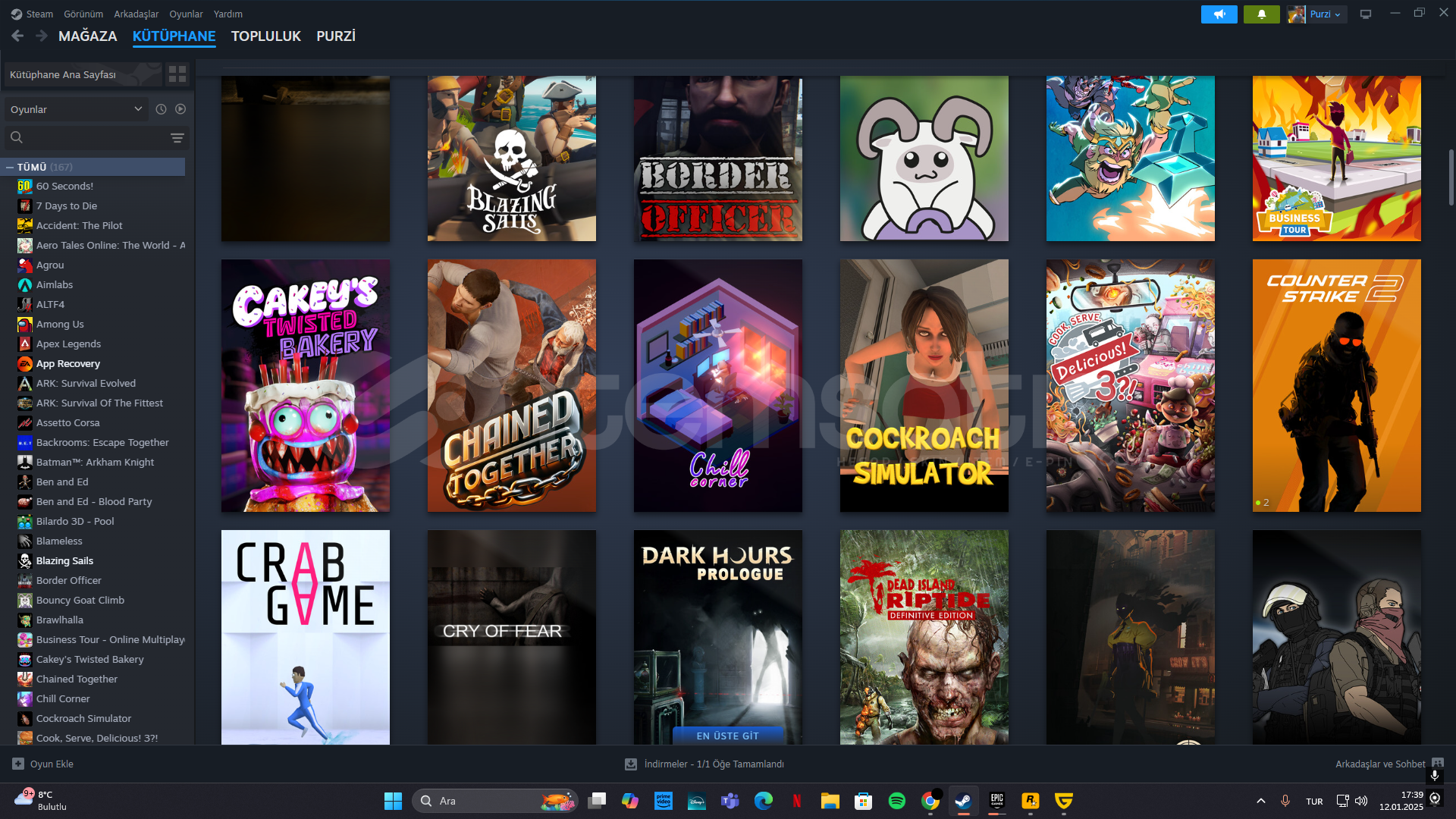Open the Görünüm menu

coord(83,14)
